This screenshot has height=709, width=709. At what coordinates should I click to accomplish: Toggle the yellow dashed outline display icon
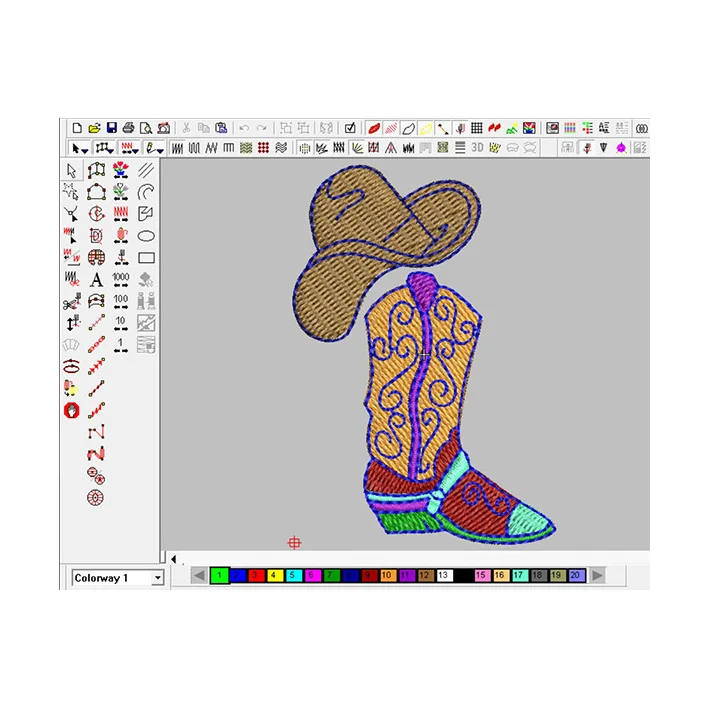coord(425,128)
